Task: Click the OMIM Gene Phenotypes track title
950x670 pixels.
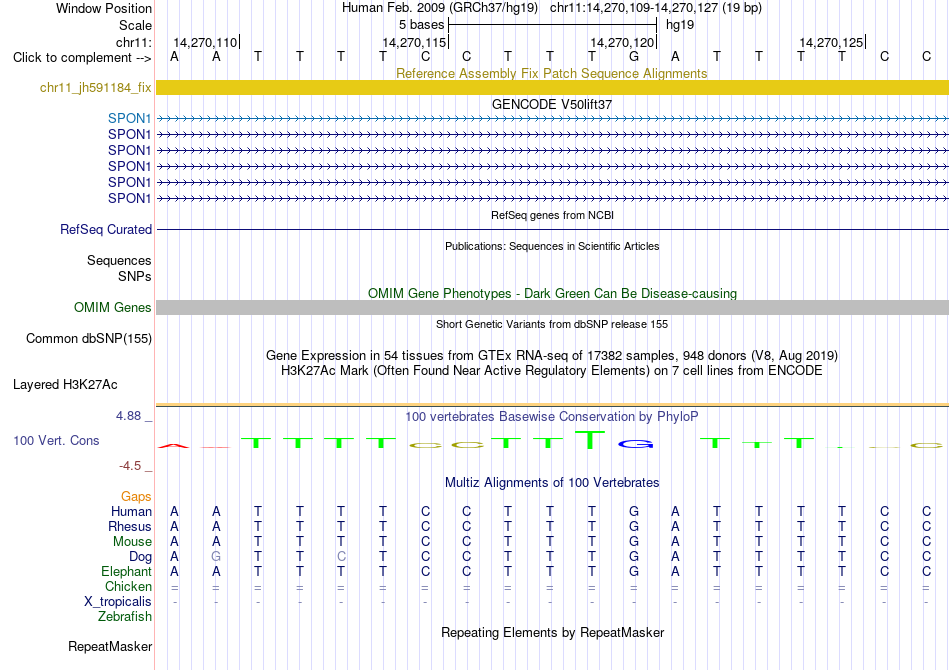Action: pos(553,293)
